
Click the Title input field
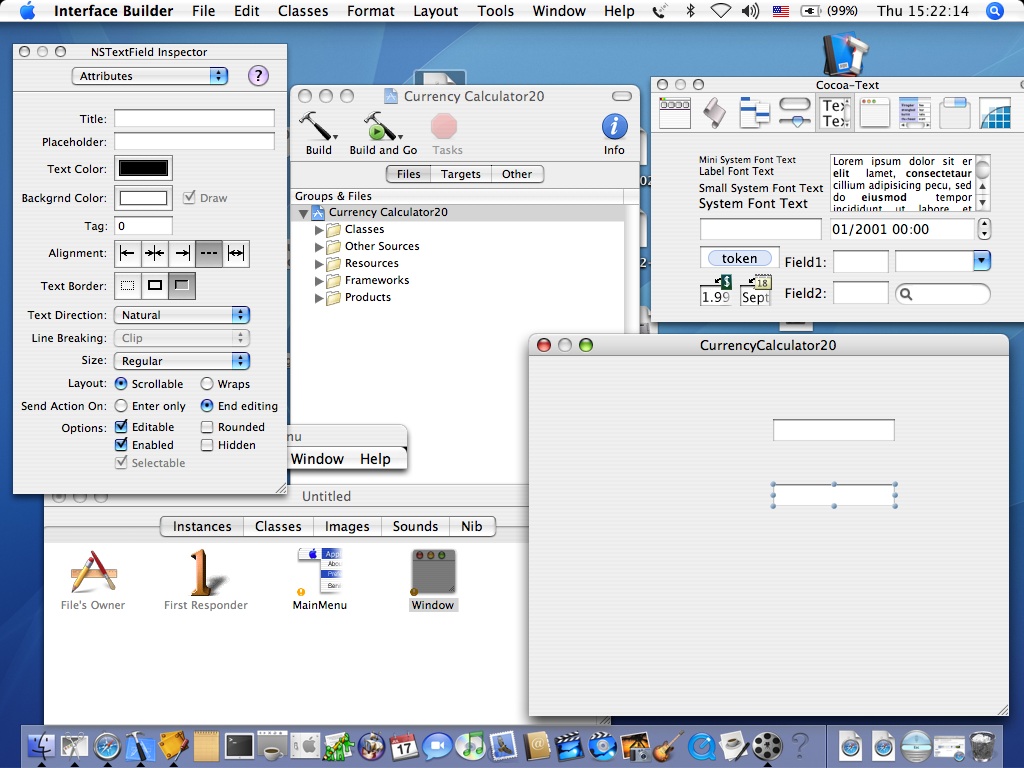(194, 118)
